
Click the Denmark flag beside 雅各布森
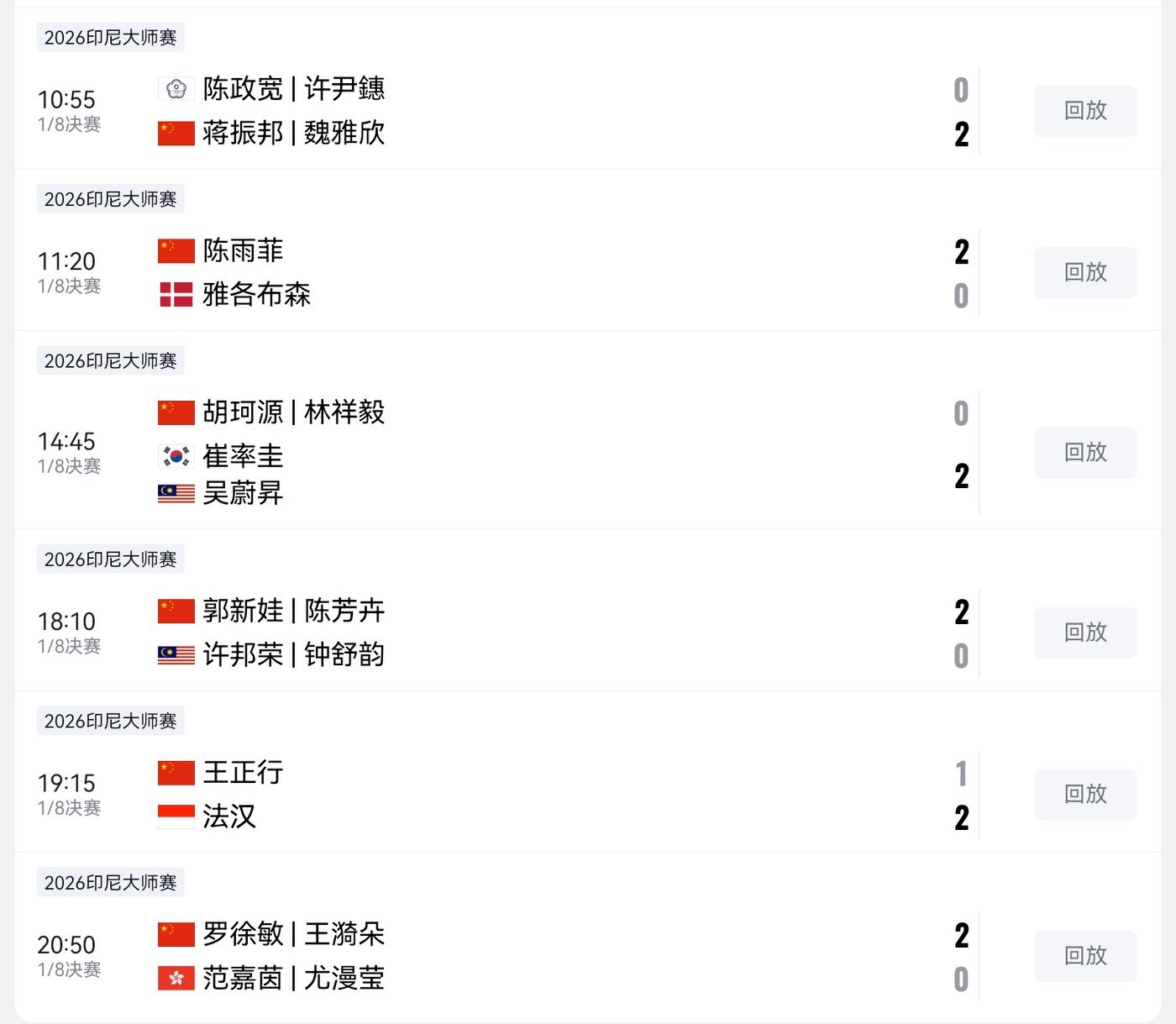pyautogui.click(x=176, y=295)
